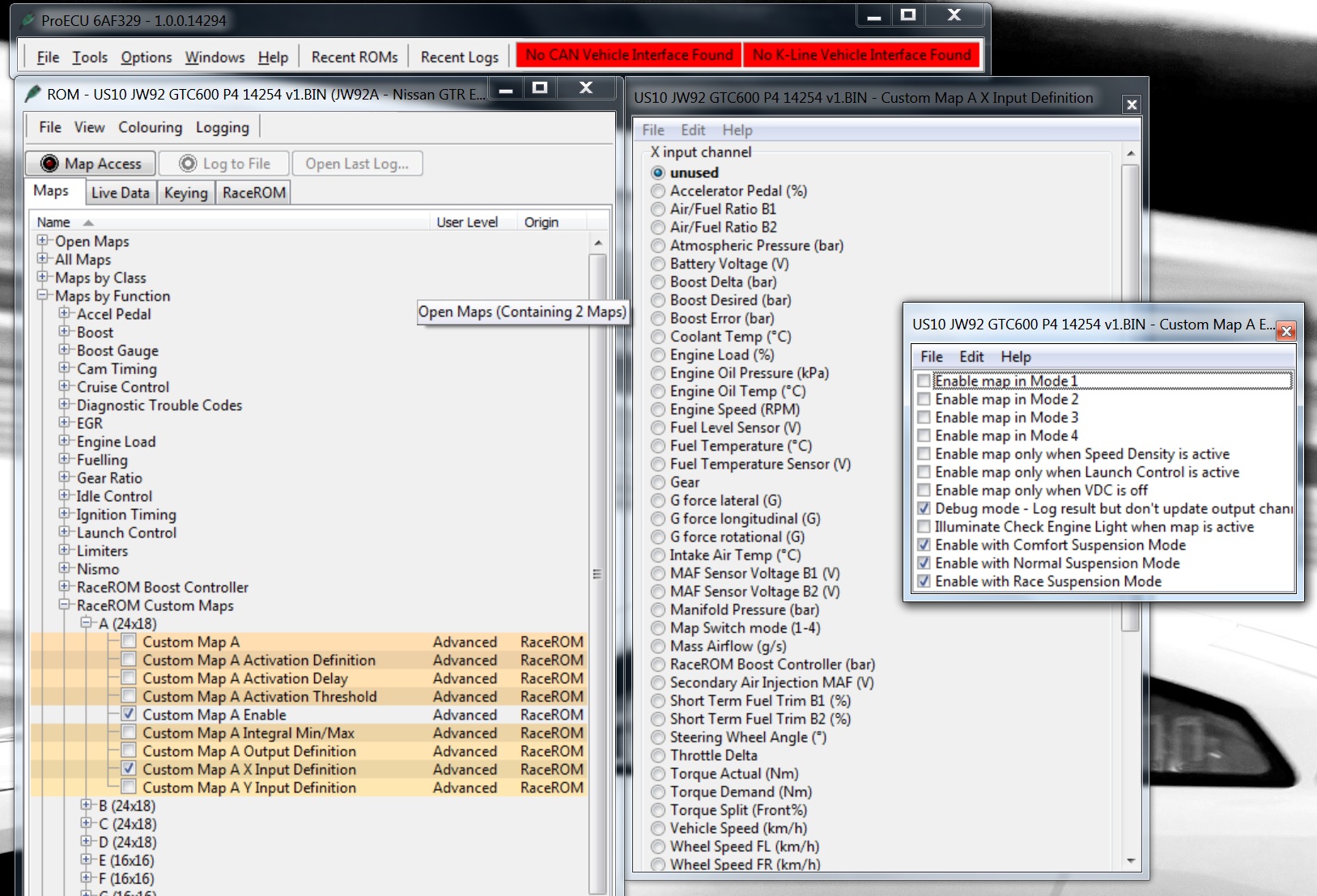Switch to the Live Data tab
This screenshot has width=1317, height=896.
tap(121, 193)
